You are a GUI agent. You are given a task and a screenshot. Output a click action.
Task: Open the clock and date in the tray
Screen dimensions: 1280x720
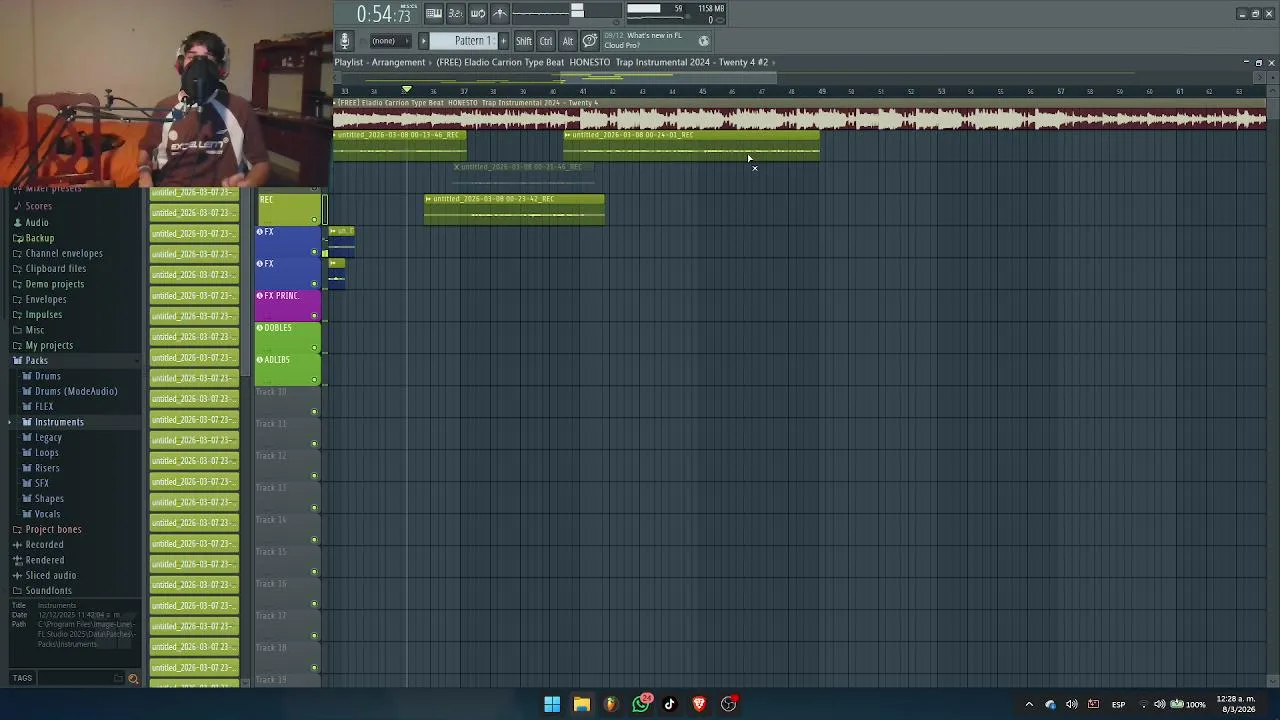(1237, 704)
